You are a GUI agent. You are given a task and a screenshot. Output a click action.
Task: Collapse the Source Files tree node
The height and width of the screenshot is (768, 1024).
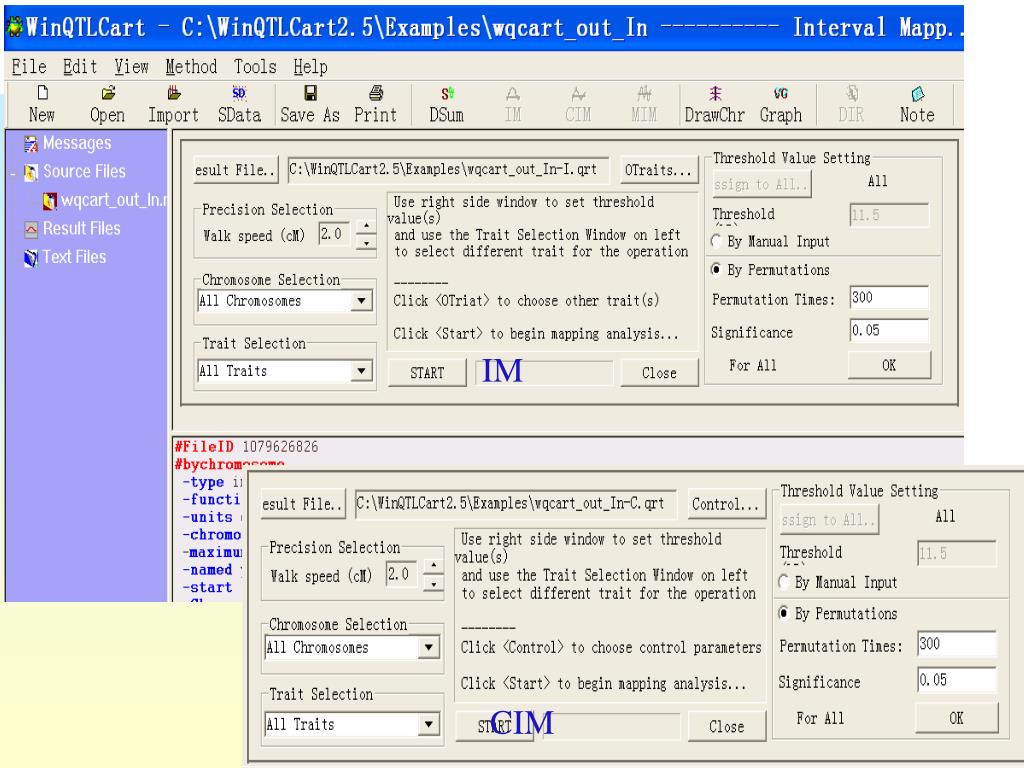point(12,173)
